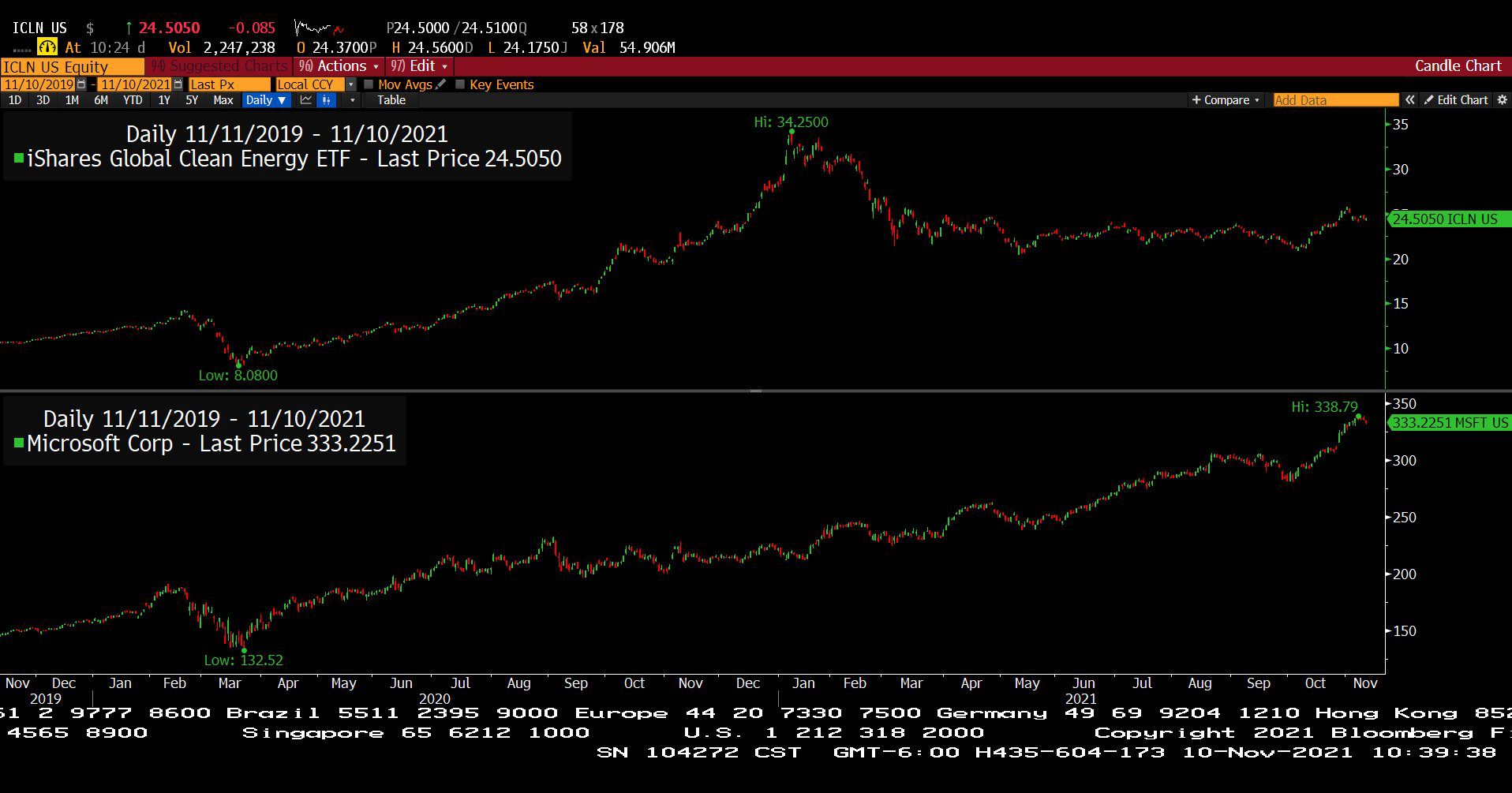
Task: Click the Edit Chart button
Action: [x=1456, y=100]
